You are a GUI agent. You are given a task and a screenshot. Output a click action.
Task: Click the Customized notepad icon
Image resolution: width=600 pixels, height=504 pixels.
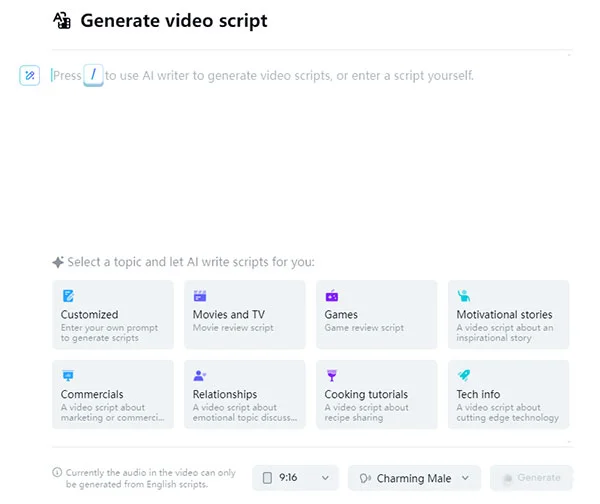pyautogui.click(x=68, y=296)
